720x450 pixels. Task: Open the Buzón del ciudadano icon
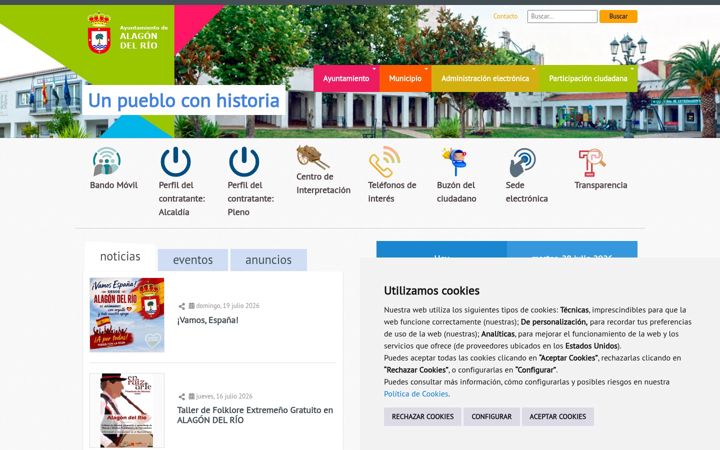pyautogui.click(x=455, y=161)
